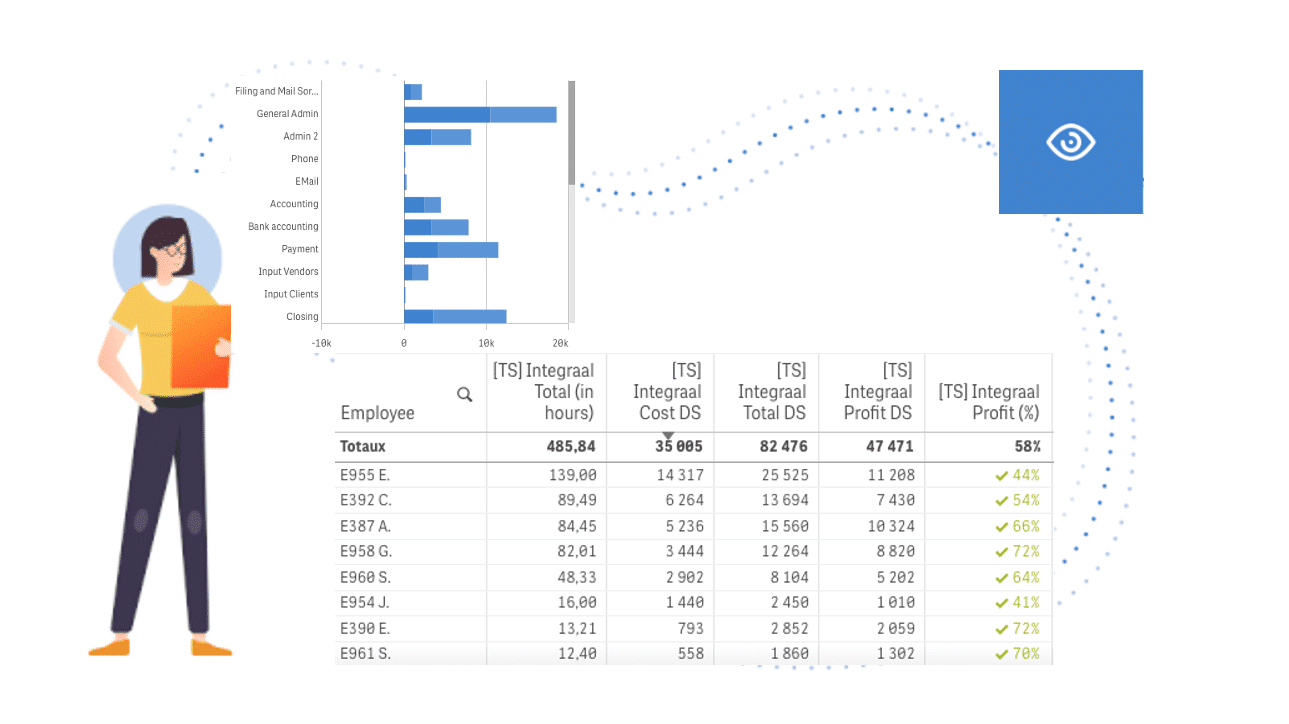The height and width of the screenshot is (724, 1289).
Task: Click the eye icon in blue square
Action: click(1070, 143)
